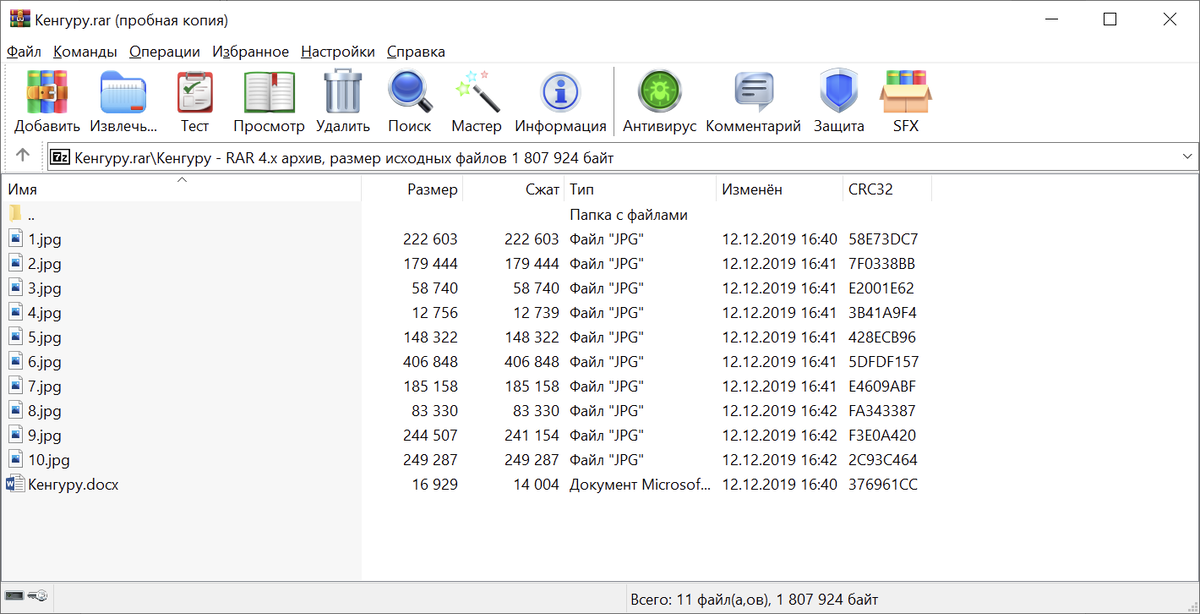Click the 6.jpg file icon
The image size is (1200, 614).
[16, 361]
